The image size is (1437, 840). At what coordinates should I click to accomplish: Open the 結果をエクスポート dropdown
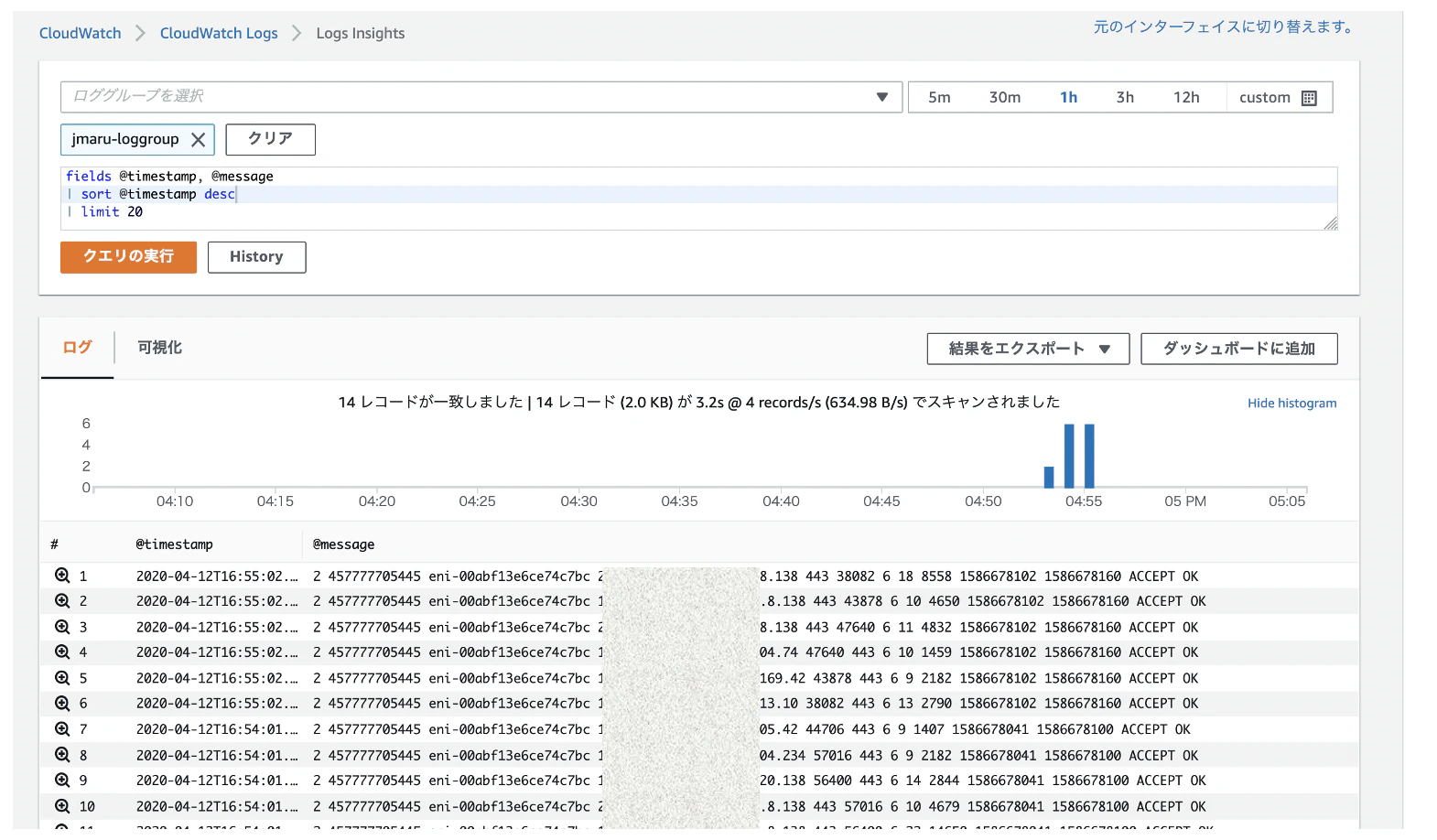[x=1028, y=349]
